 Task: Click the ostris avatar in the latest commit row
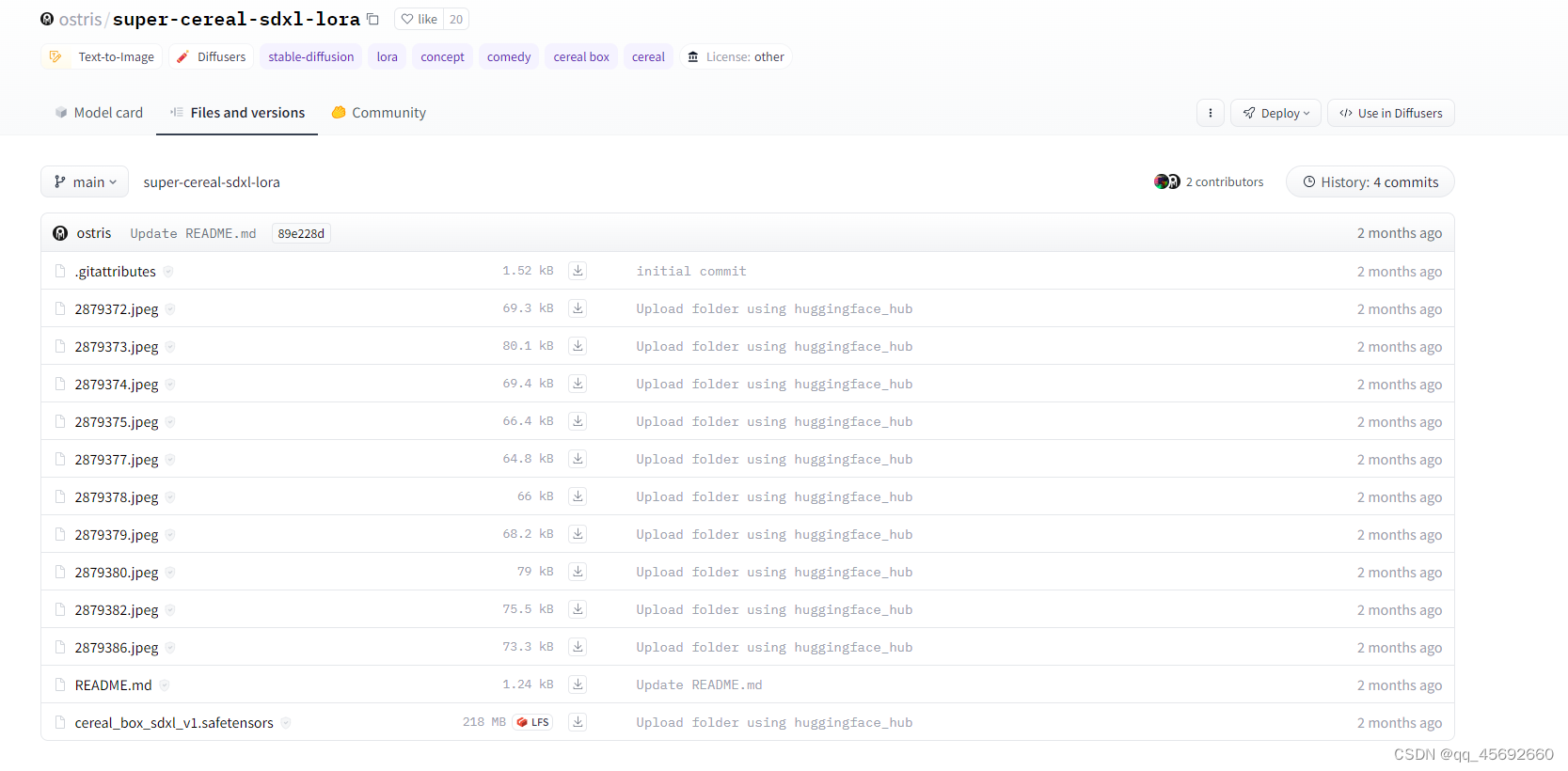60,233
